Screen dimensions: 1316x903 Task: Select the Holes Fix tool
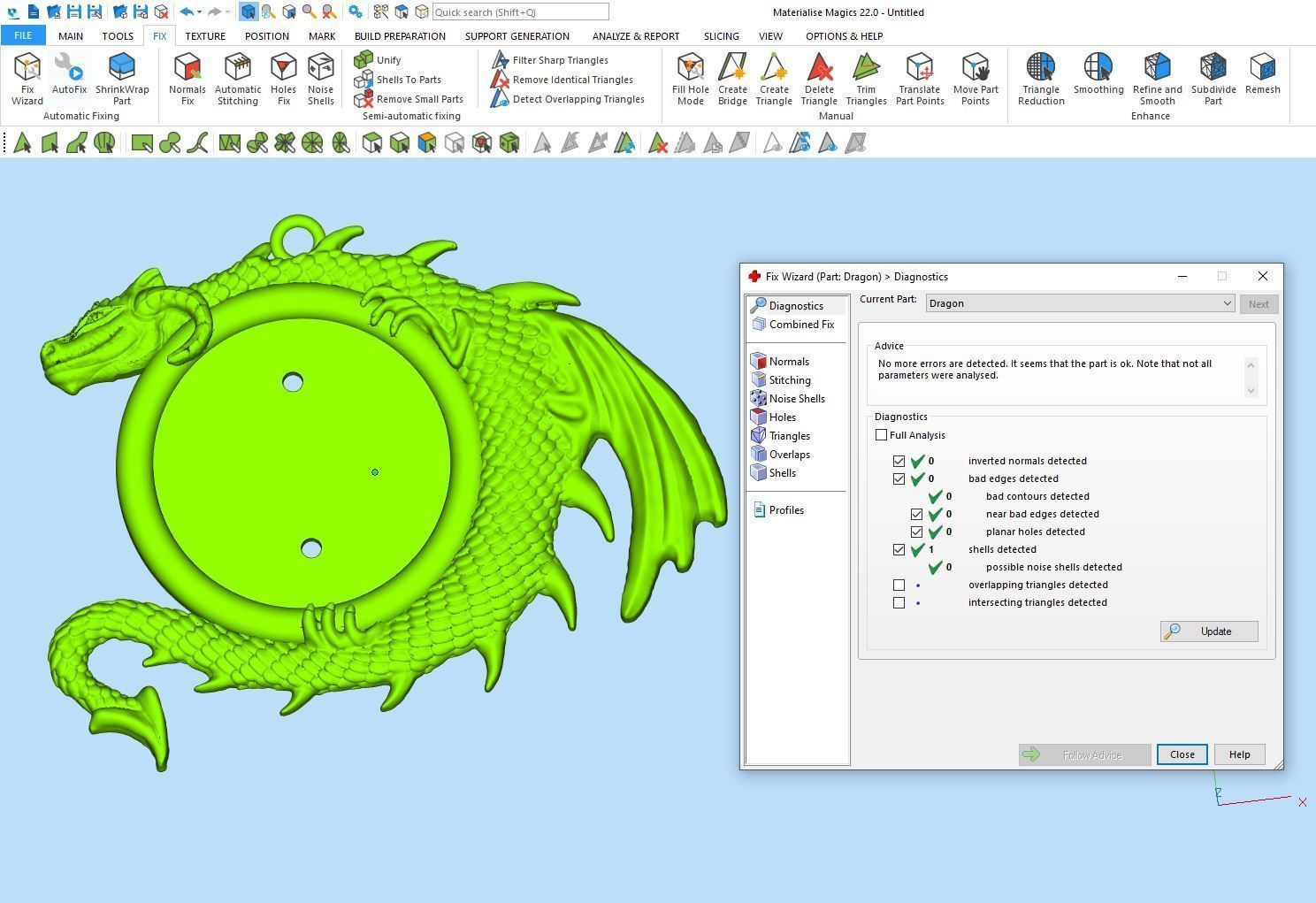pyautogui.click(x=284, y=79)
